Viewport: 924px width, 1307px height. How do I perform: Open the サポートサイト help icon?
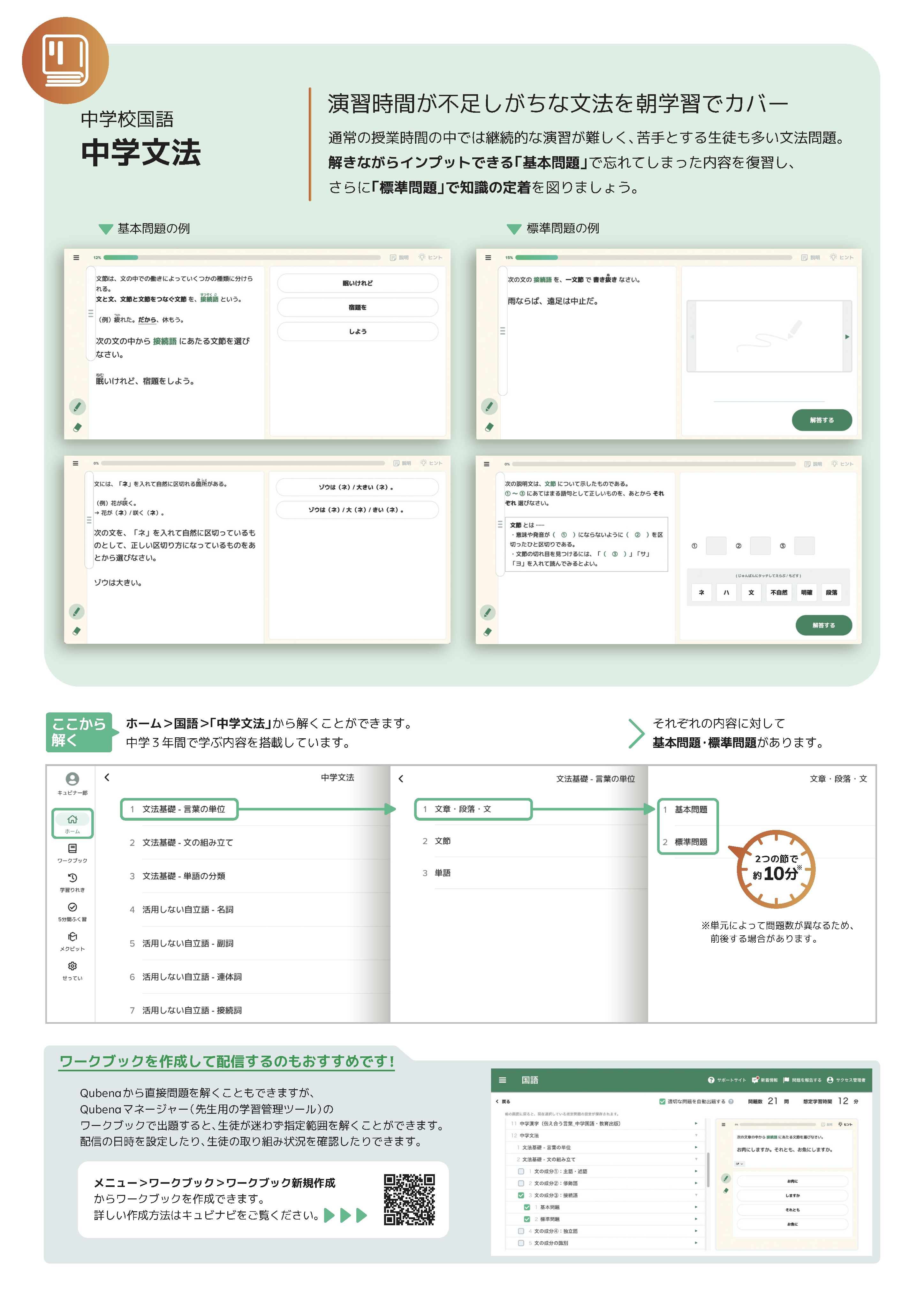click(711, 1080)
